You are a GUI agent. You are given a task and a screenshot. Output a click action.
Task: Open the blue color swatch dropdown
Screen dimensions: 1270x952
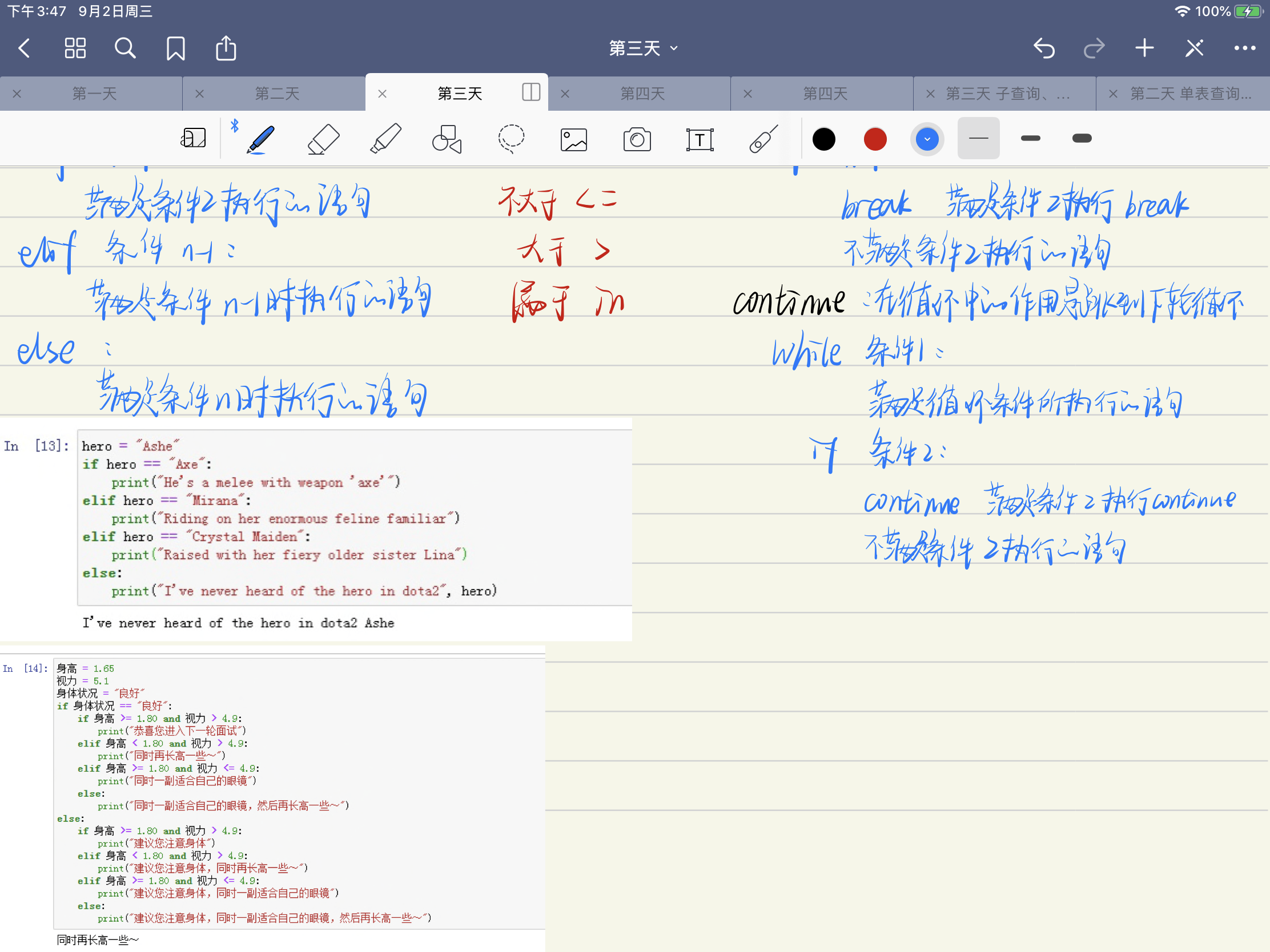[927, 139]
